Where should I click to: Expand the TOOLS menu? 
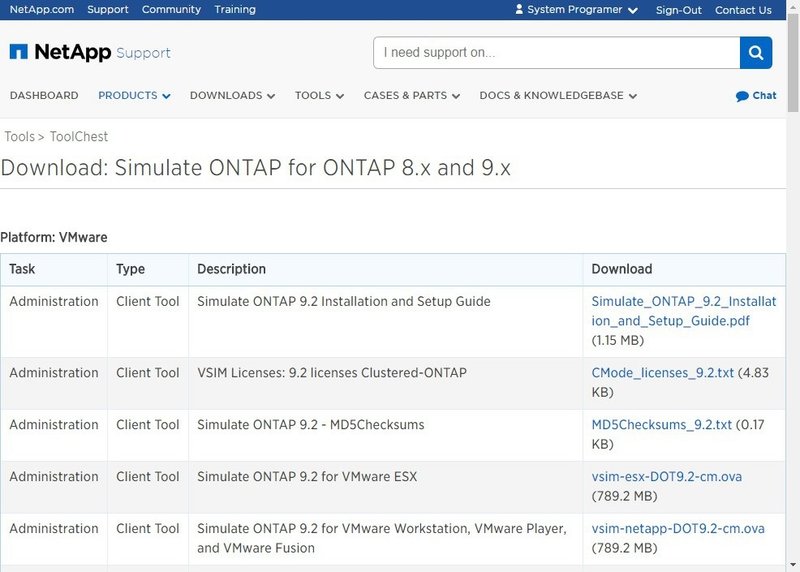coord(319,95)
